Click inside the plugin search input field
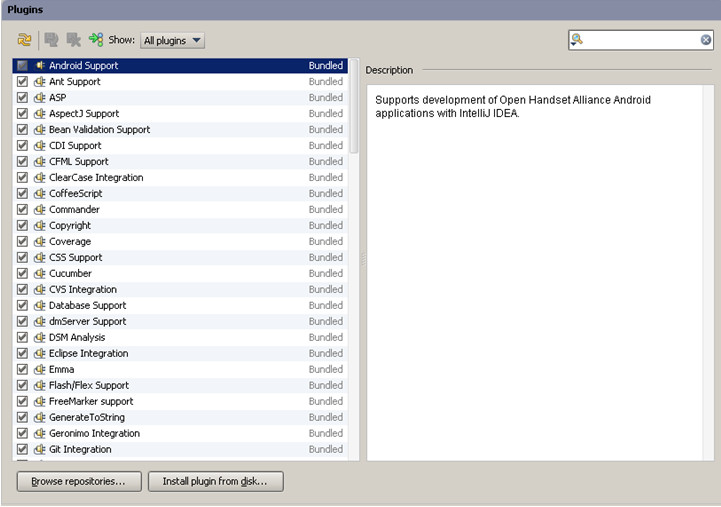Image resolution: width=721 pixels, height=507 pixels. tap(641, 40)
